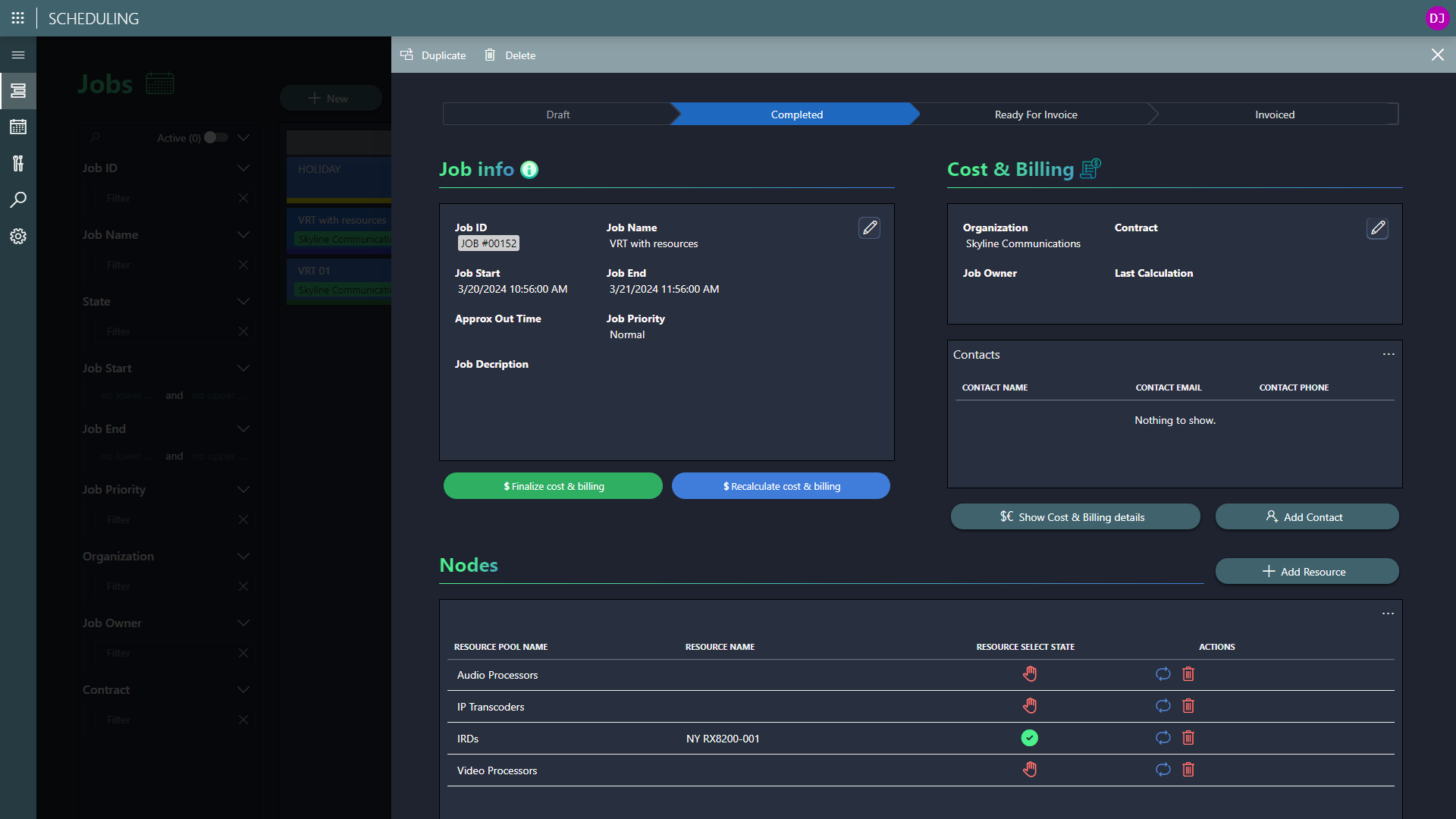This screenshot has height=819, width=1456.
Task: Click the red hand icon for Video Processors
Action: pos(1029,770)
